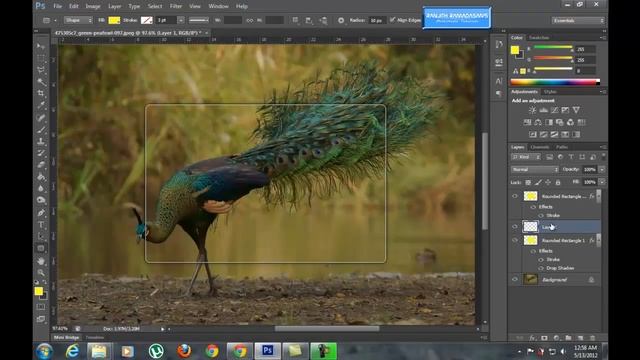Hide the Rounded Rectangle 1 layer

[x=515, y=240]
